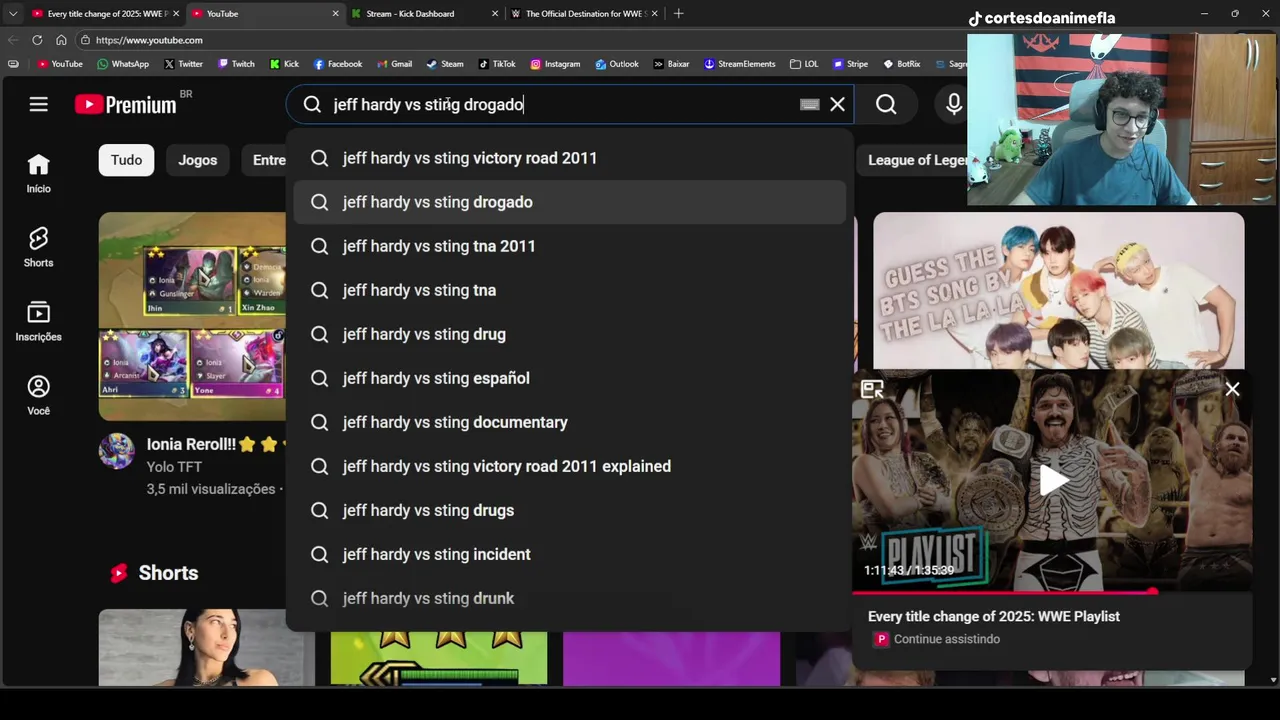Open Kick bookmark

coord(284,64)
